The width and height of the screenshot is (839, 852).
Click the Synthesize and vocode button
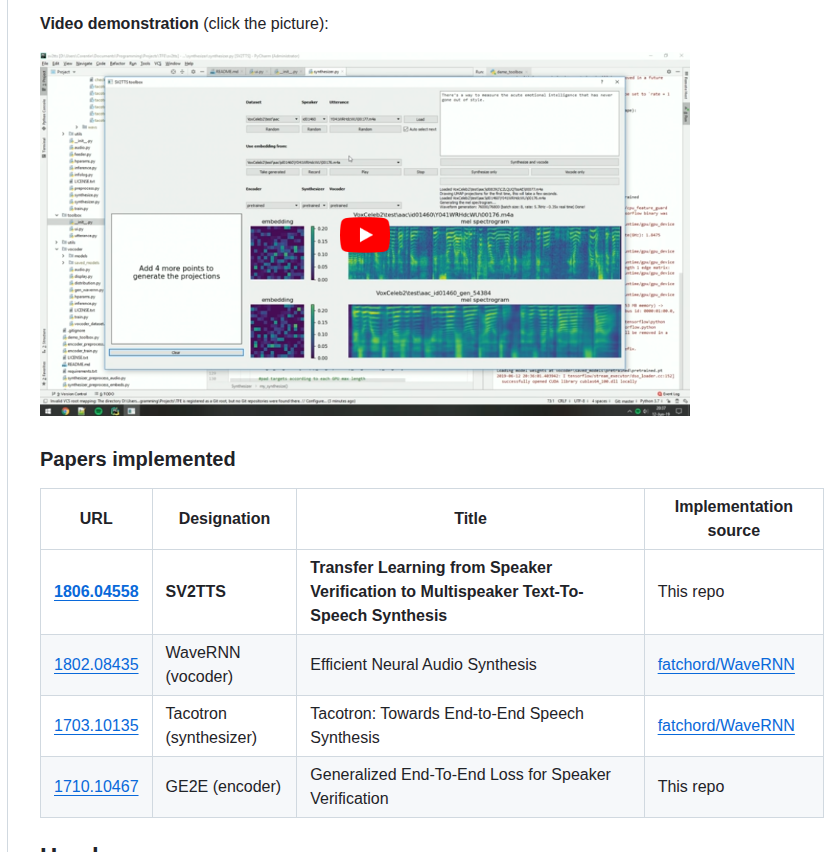pos(530,162)
